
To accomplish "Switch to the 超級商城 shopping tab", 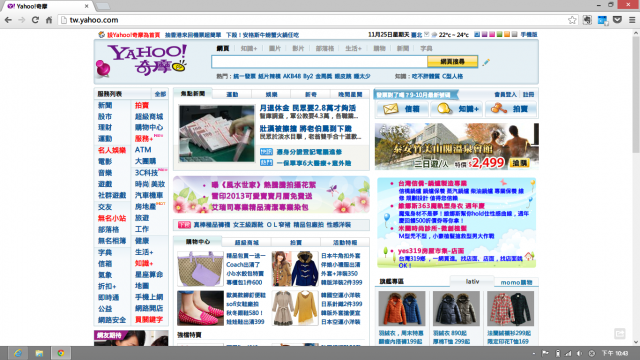I will [x=247, y=242].
